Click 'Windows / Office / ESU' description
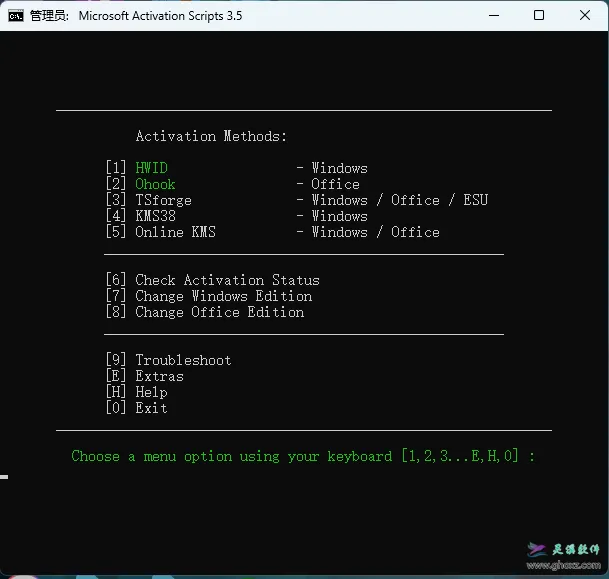The width and height of the screenshot is (609, 579). tap(400, 200)
